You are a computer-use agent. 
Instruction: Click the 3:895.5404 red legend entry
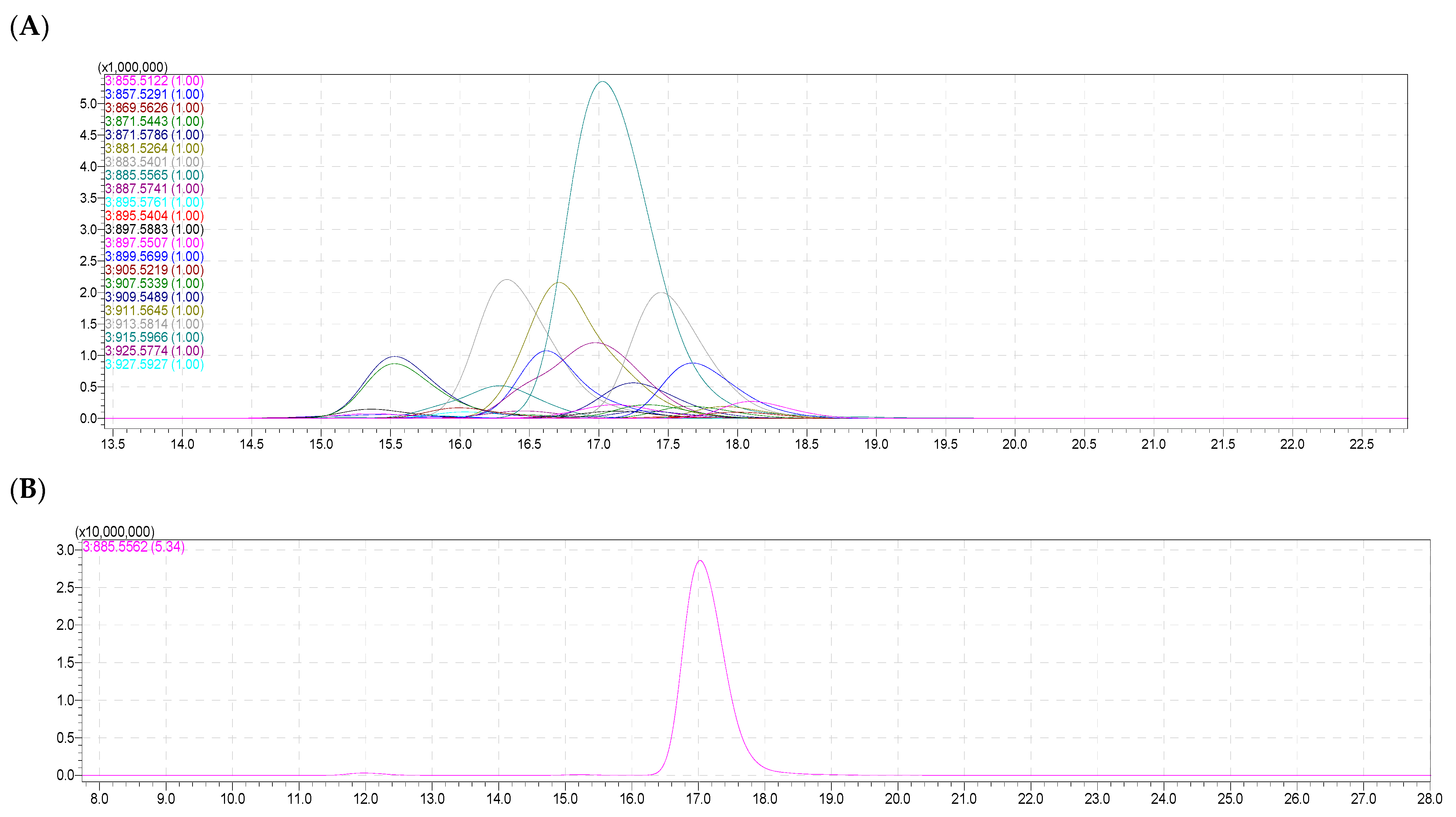coord(154,216)
